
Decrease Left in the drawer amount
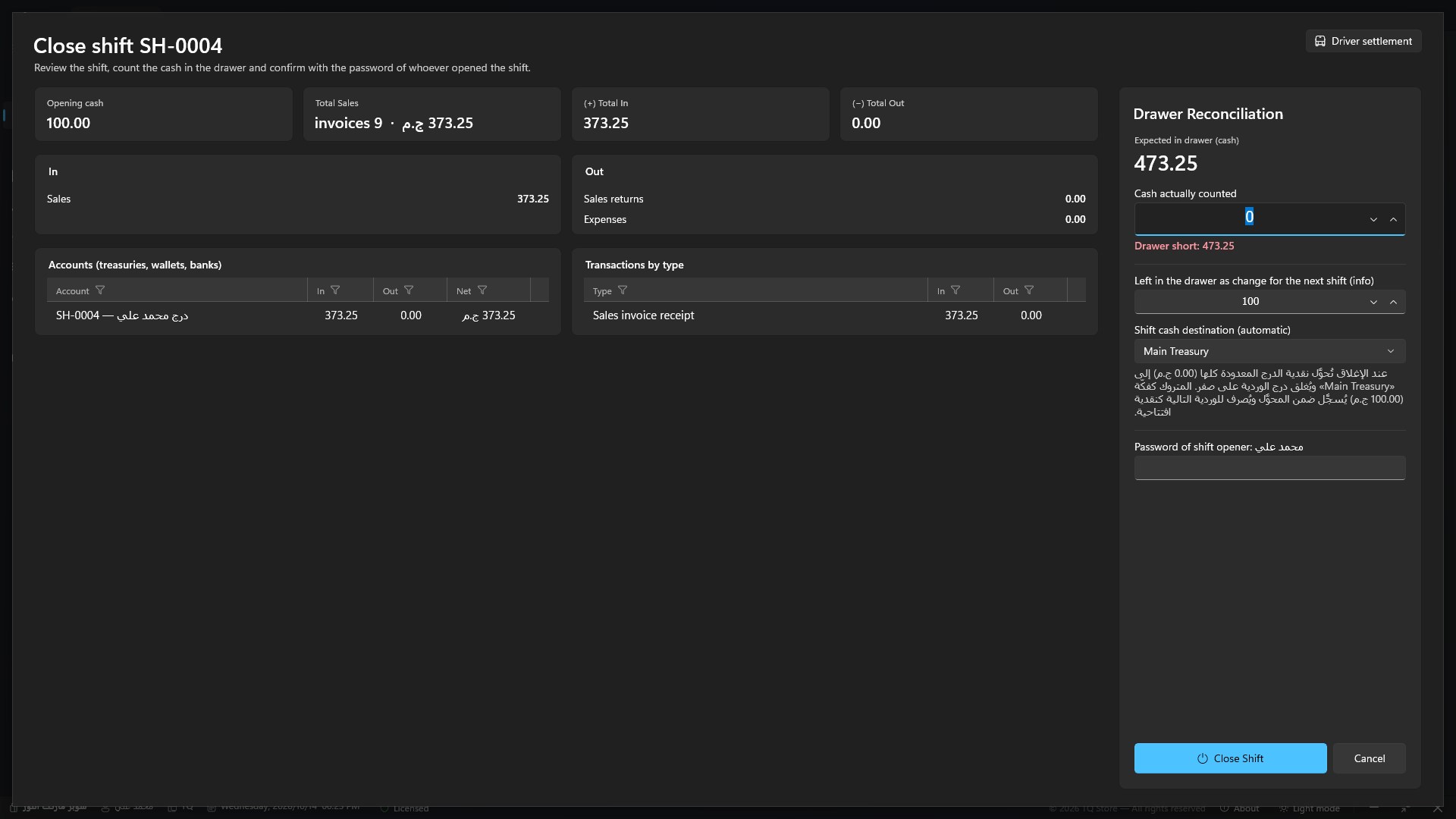tap(1373, 302)
